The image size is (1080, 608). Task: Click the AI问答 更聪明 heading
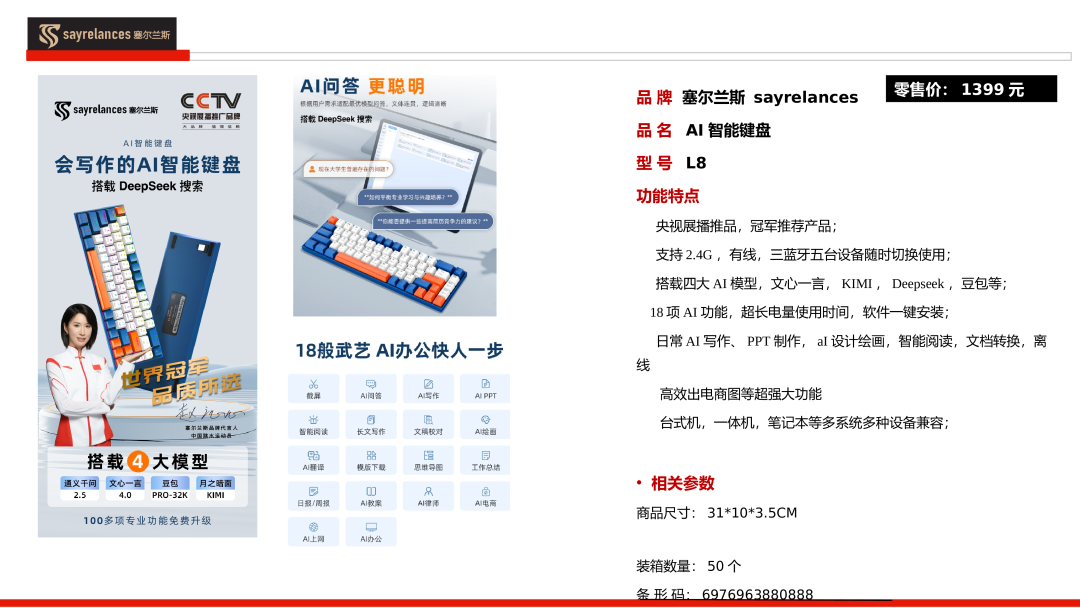(362, 86)
